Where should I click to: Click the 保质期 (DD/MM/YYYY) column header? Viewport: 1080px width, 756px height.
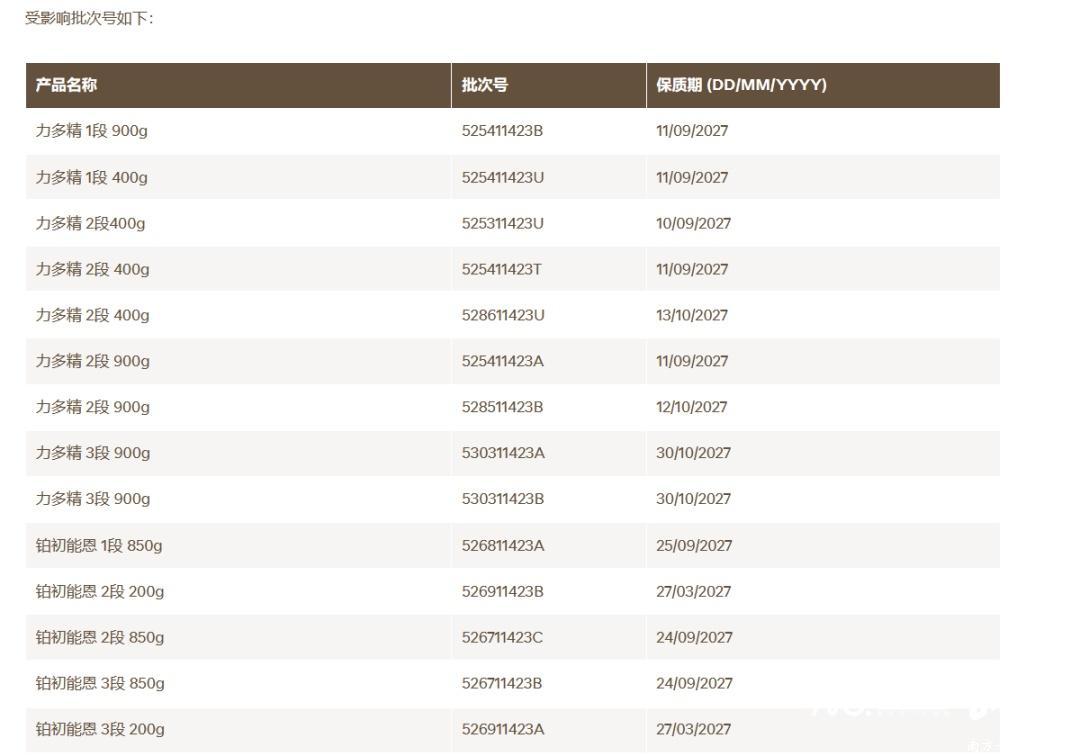click(x=741, y=85)
